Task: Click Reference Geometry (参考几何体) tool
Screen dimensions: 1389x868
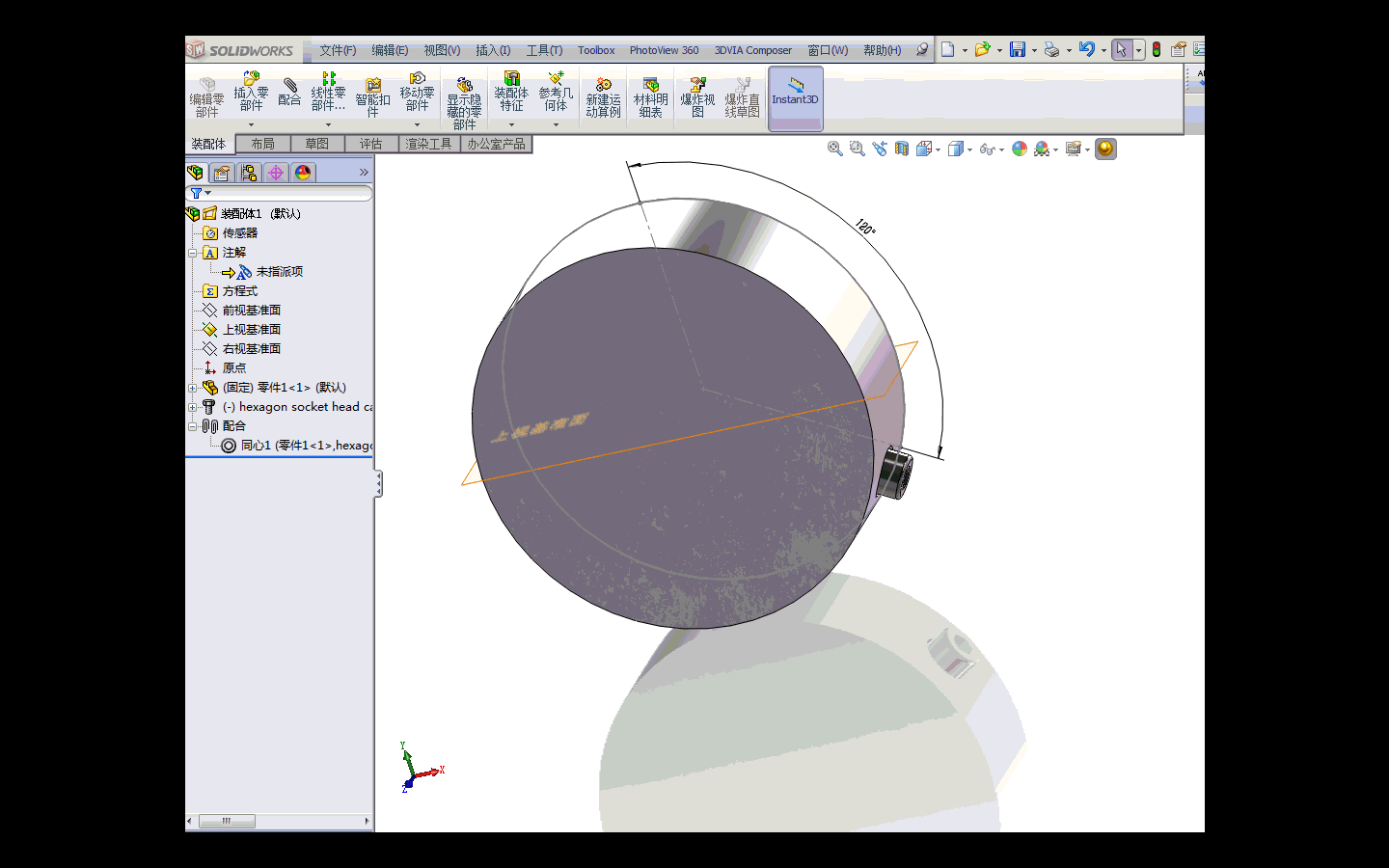Action: (556, 93)
